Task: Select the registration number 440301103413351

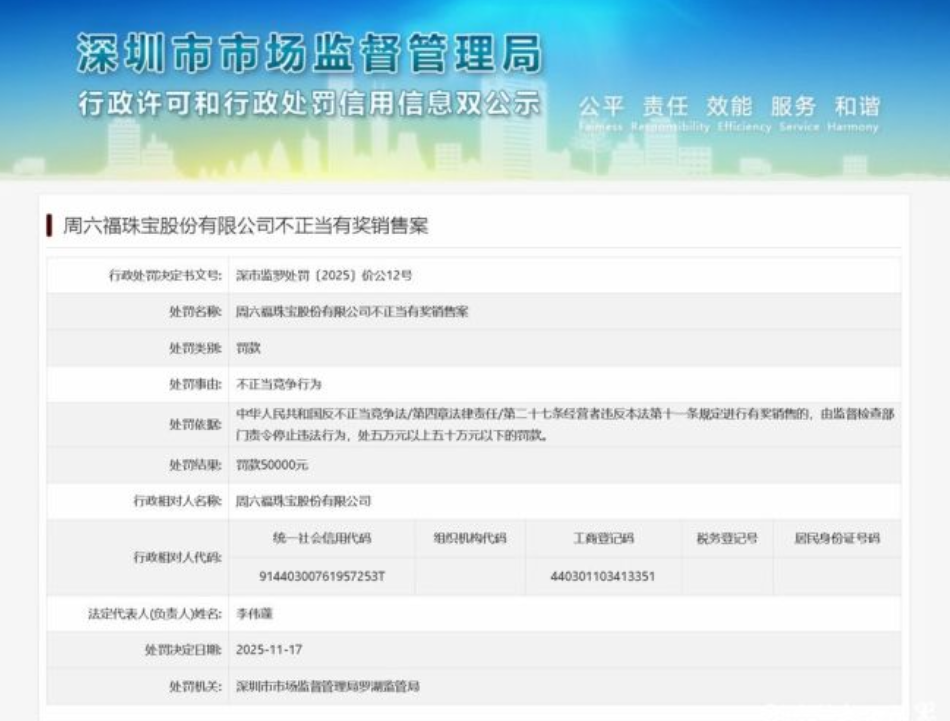Action: point(603,576)
